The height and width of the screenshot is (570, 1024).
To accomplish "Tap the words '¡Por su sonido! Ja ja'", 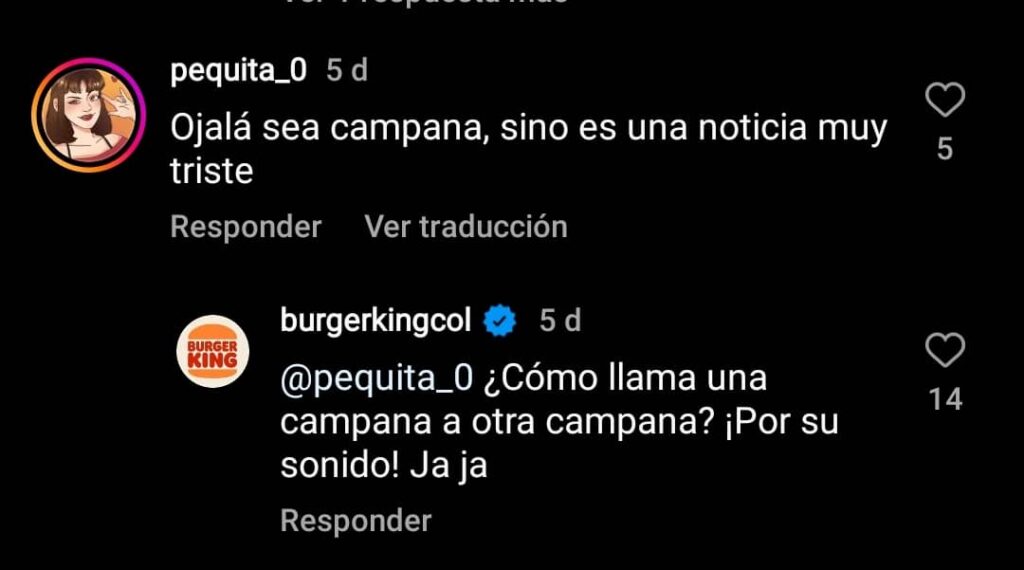I will pos(559,443).
